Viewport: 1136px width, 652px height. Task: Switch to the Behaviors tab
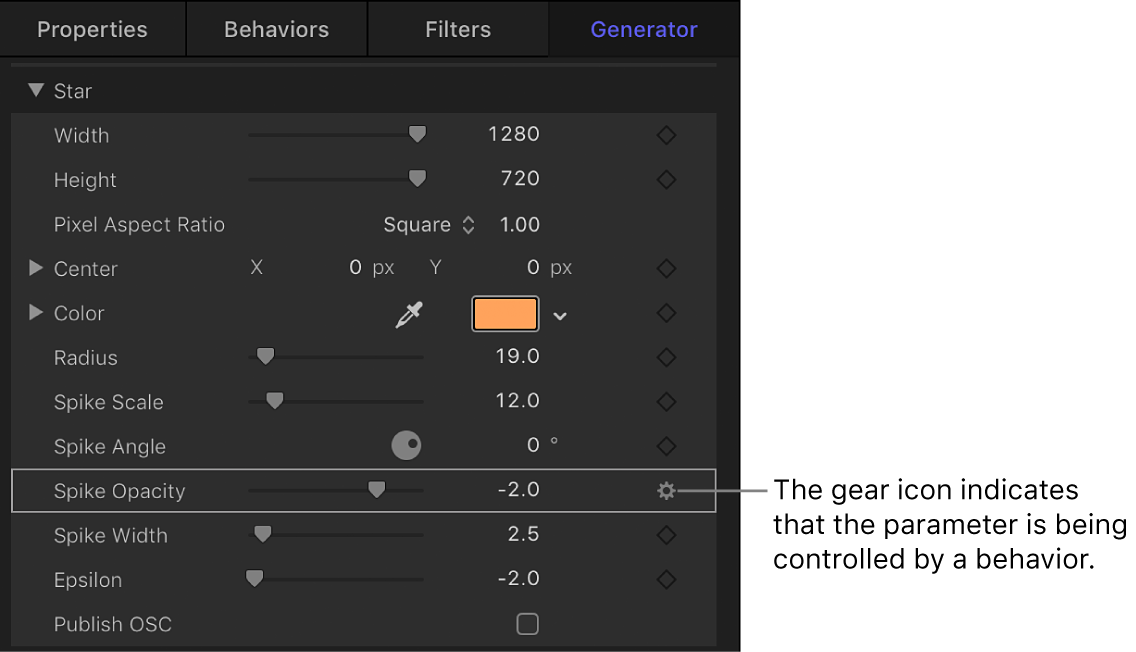click(x=276, y=28)
